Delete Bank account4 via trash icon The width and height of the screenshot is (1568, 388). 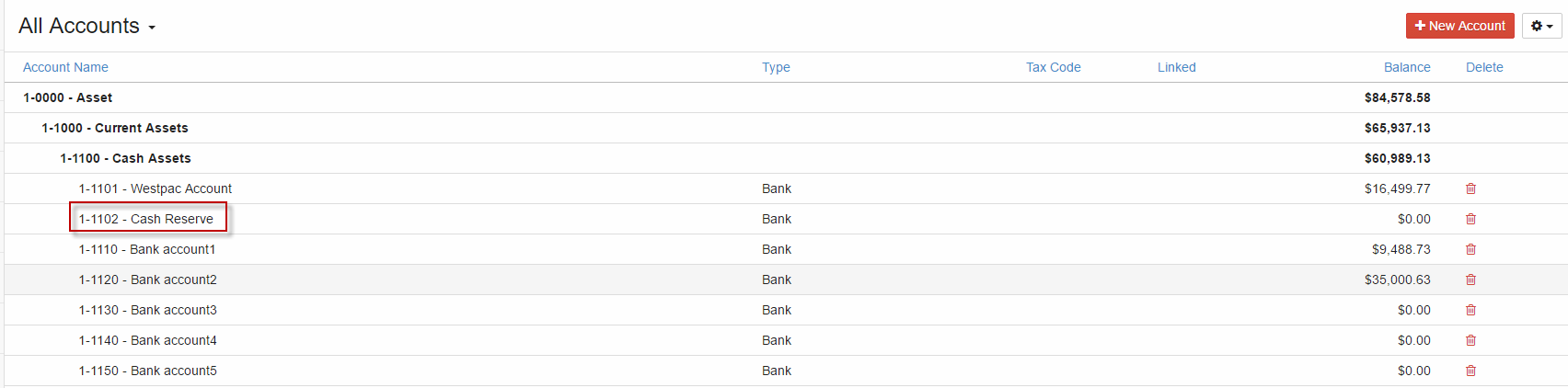(x=1470, y=340)
